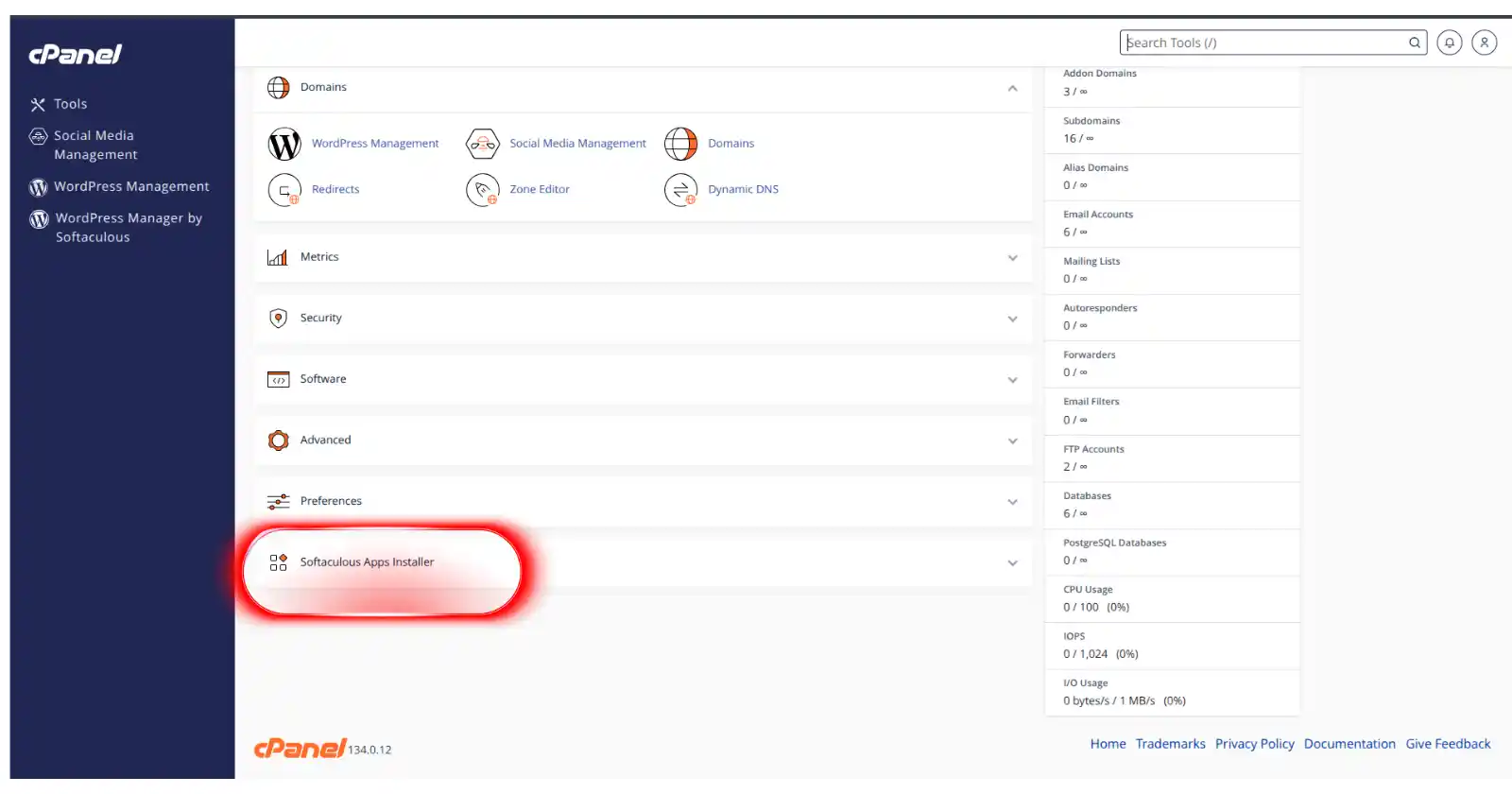Click WordPress Manager by Softaculous sidebar icon
This screenshot has height=794, width=1512.
39,219
